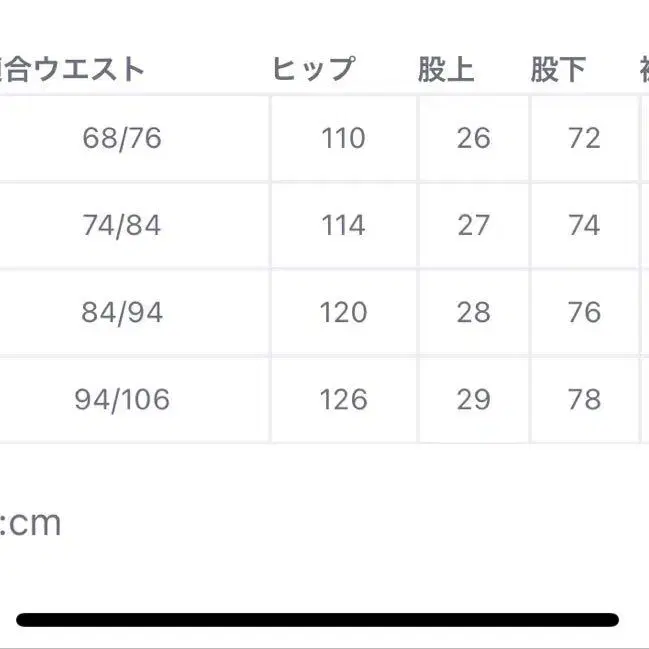Click inseam value 74
This screenshot has width=649, height=649.
[584, 225]
